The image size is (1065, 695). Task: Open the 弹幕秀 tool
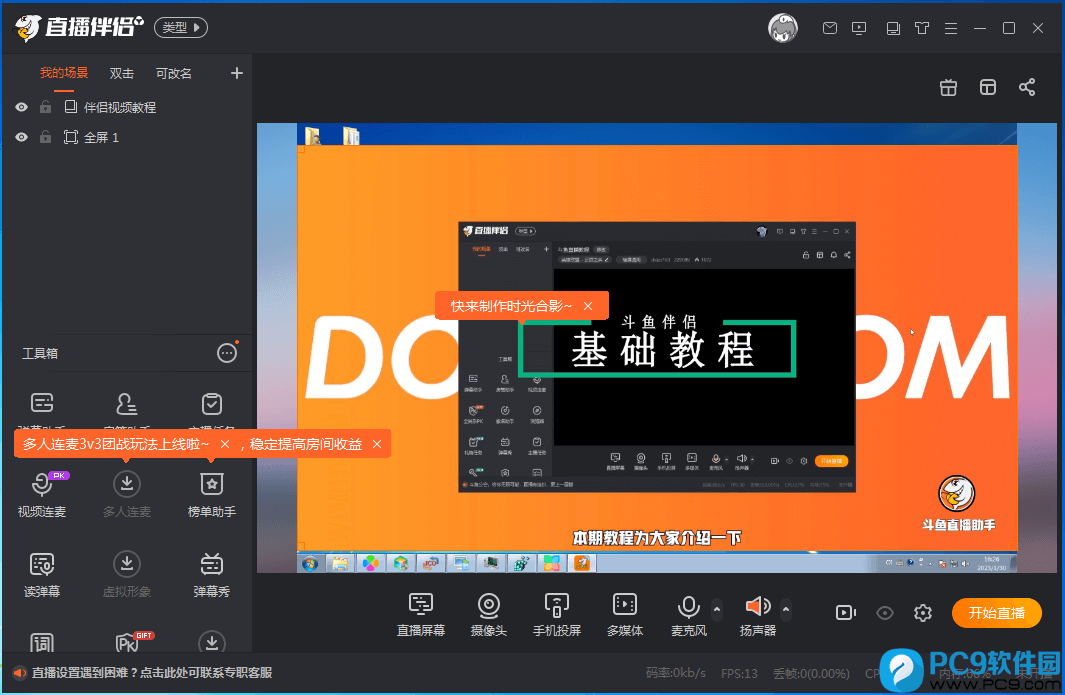tap(211, 575)
